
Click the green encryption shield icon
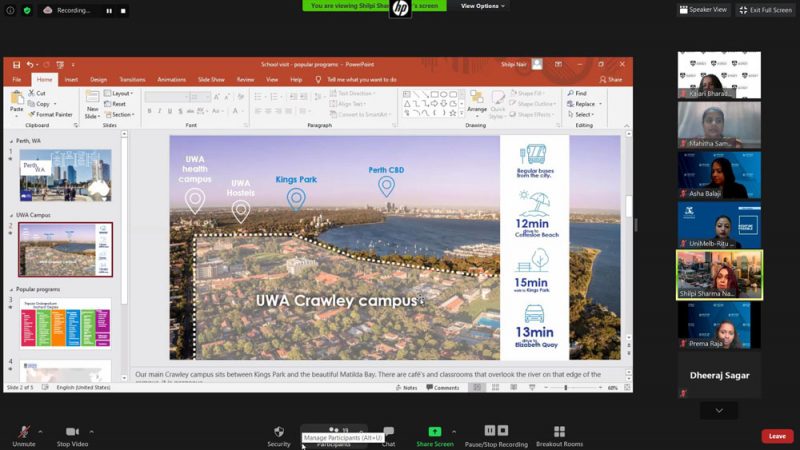(x=27, y=10)
